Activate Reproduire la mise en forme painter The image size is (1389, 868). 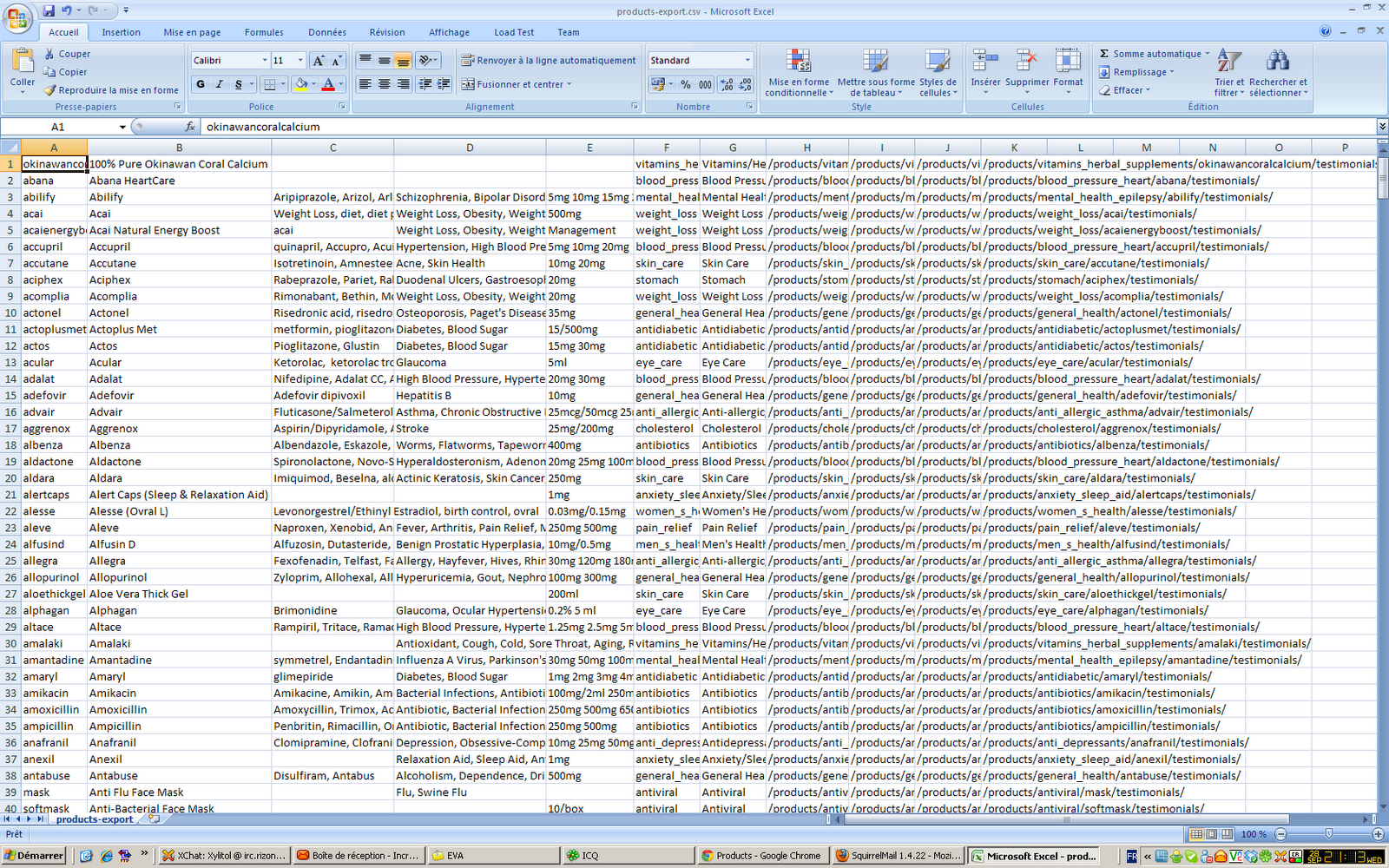coord(111,90)
